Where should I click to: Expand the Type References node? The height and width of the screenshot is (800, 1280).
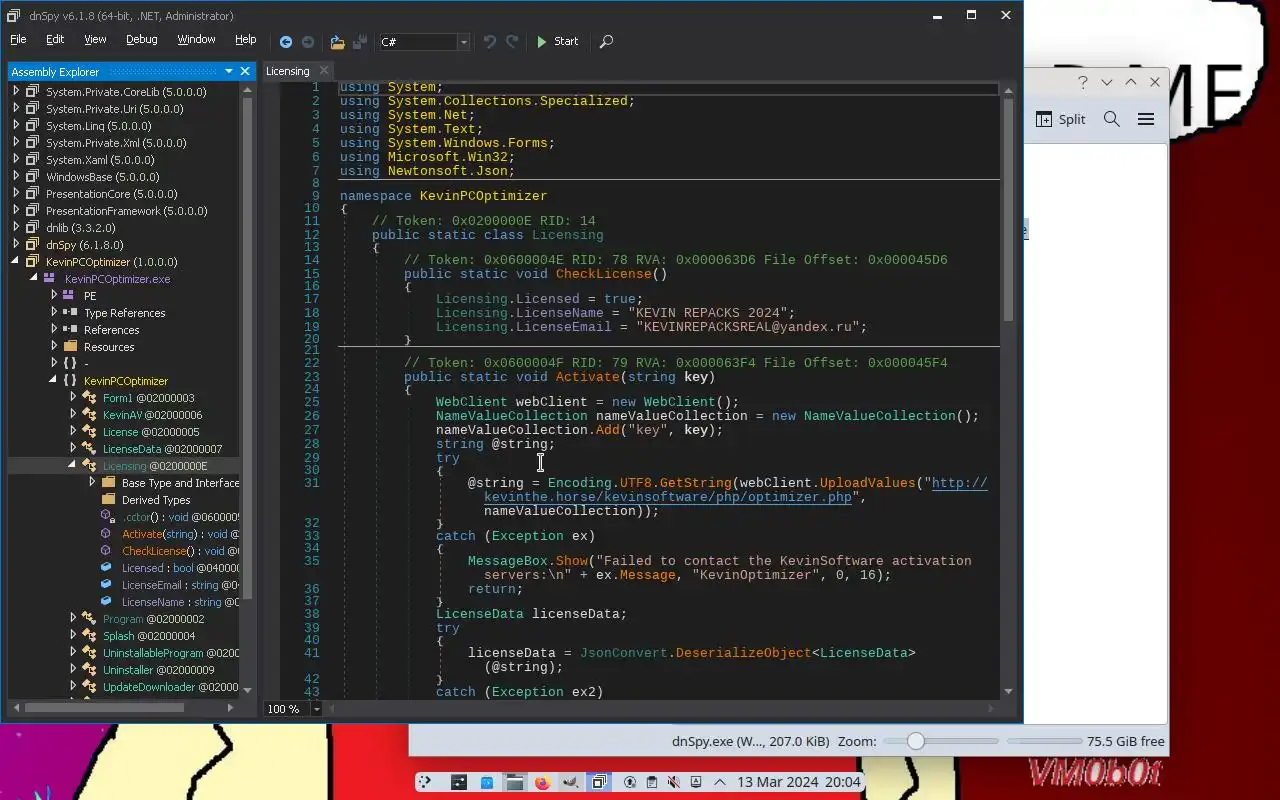pos(54,313)
